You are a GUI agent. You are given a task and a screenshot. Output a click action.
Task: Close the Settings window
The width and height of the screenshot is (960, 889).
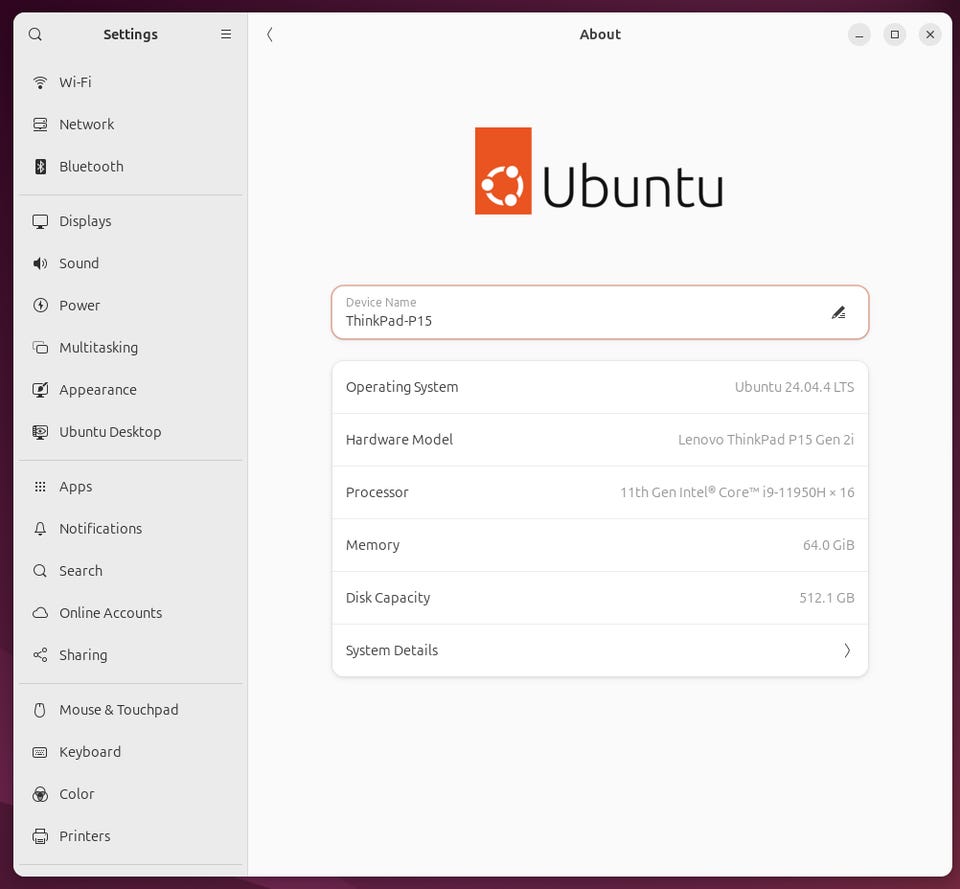click(x=930, y=35)
